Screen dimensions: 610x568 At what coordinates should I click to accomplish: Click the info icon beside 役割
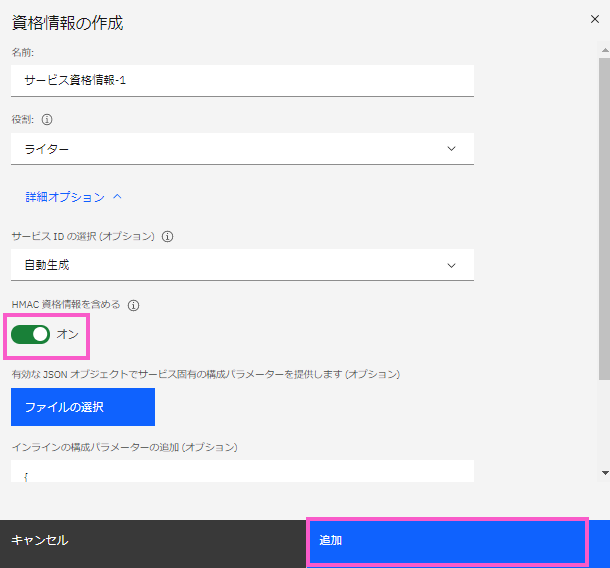[x=47, y=118]
